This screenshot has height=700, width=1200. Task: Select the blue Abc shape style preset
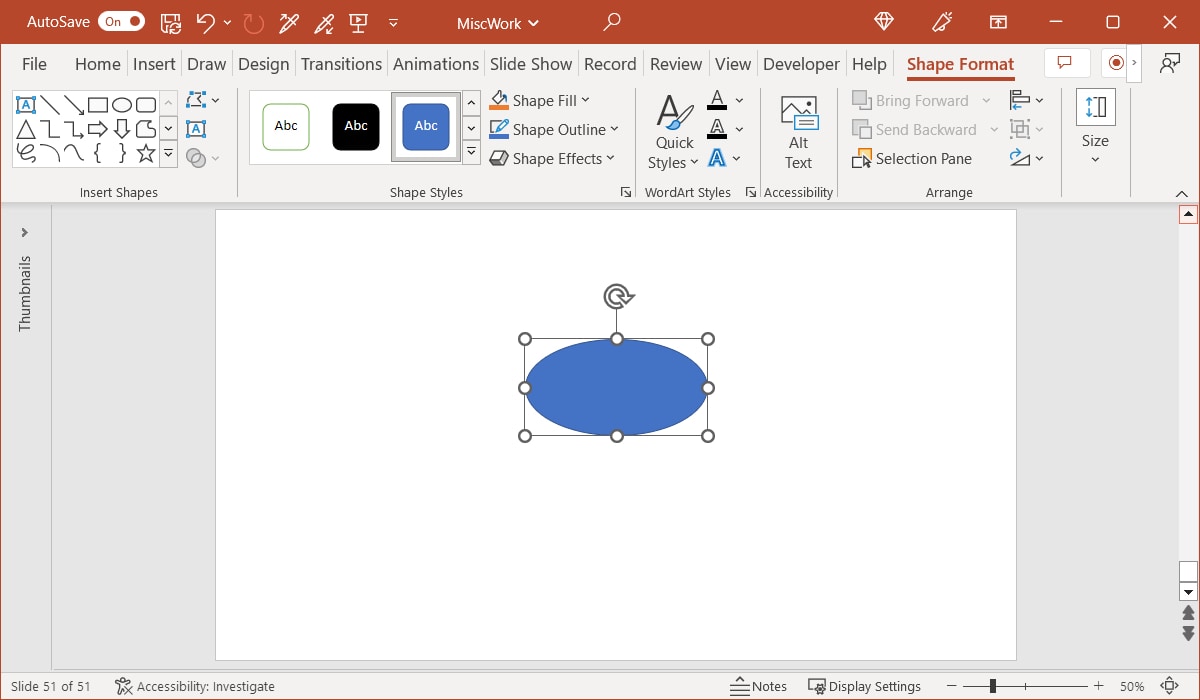click(425, 126)
